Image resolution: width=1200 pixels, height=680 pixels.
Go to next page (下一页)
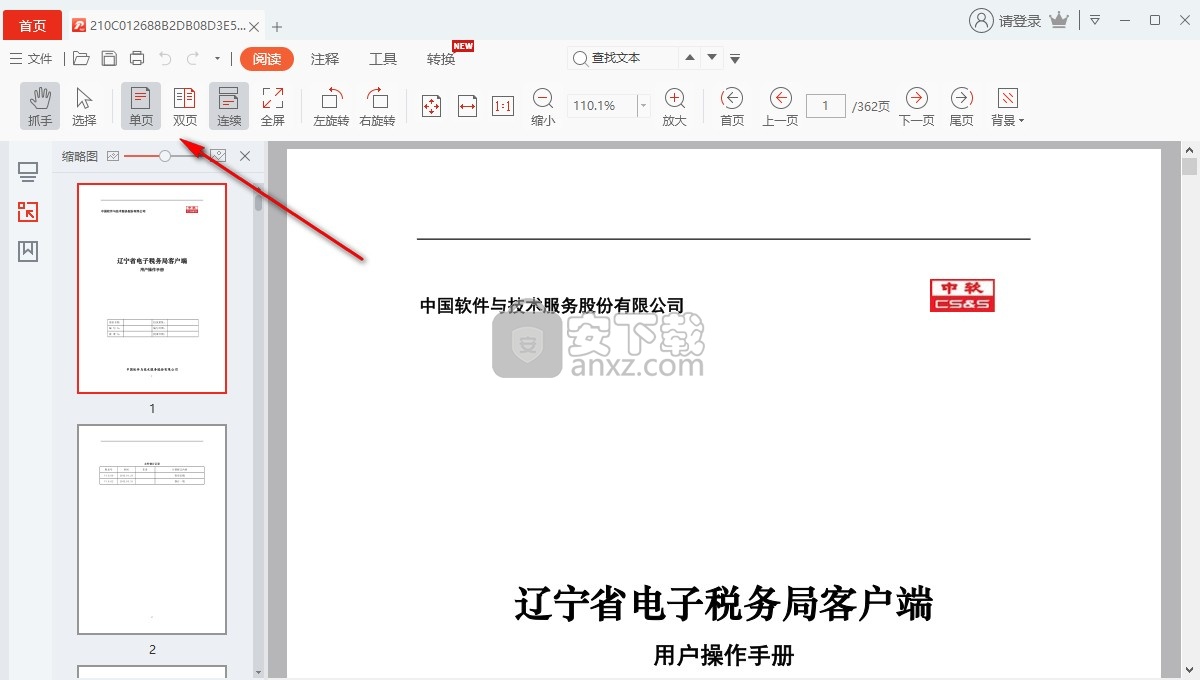pyautogui.click(x=916, y=106)
